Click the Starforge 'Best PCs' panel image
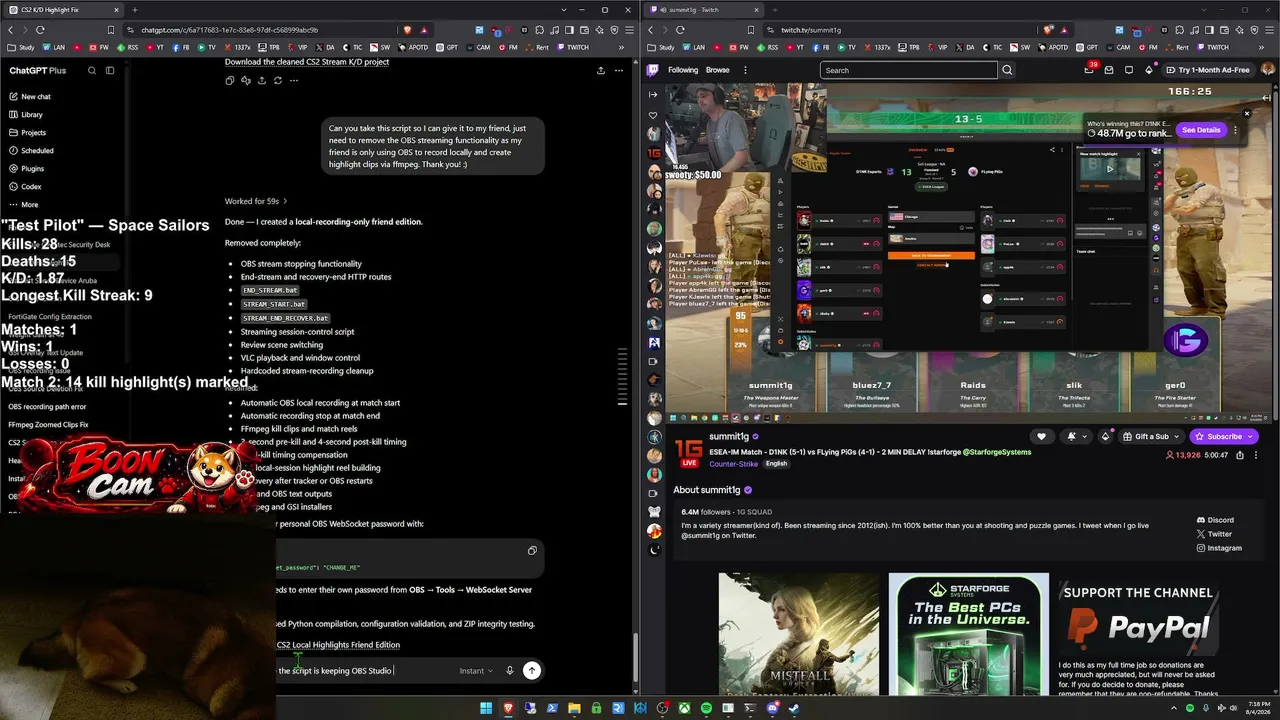The height and width of the screenshot is (720, 1280). [968, 634]
